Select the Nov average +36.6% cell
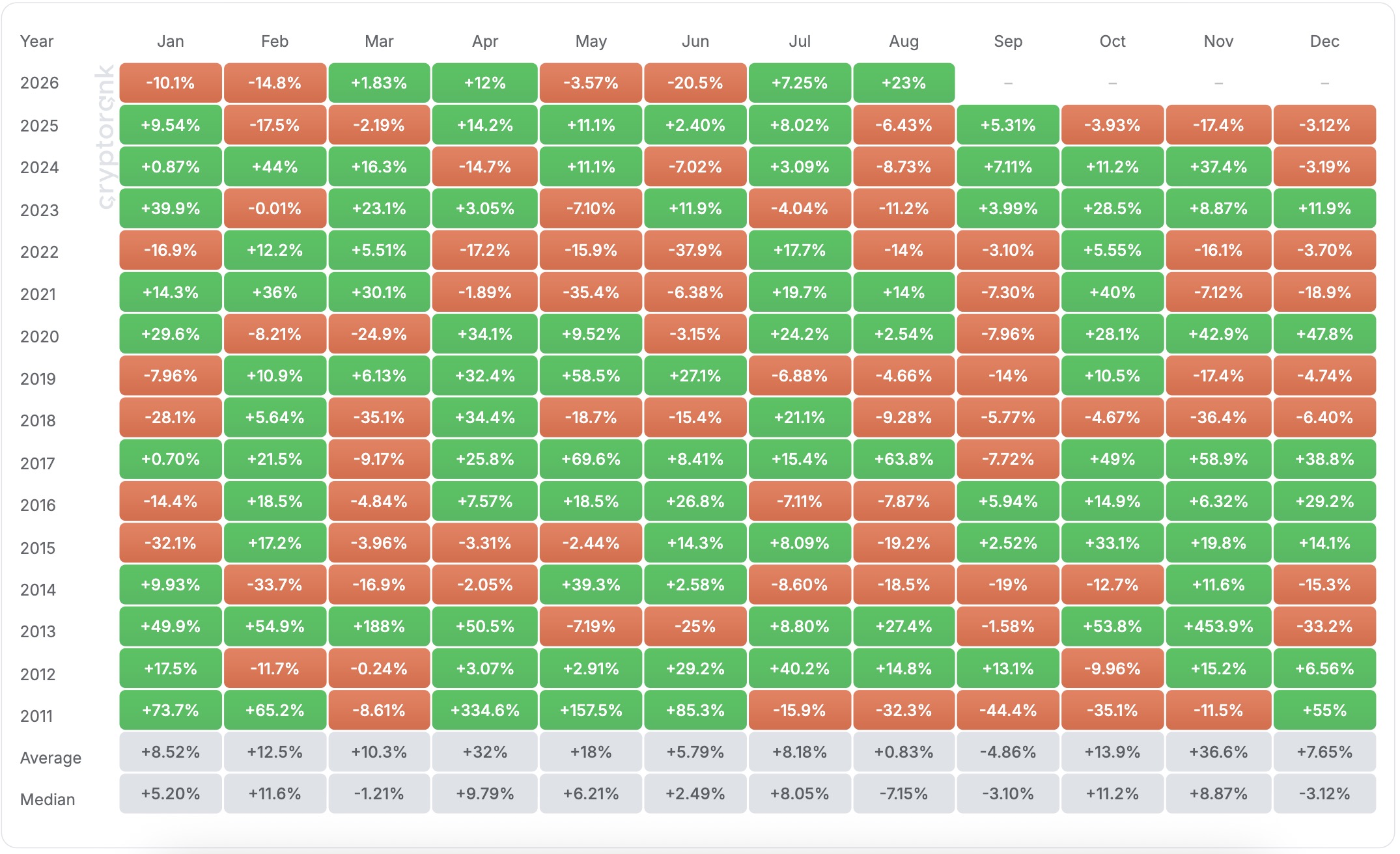 (x=1218, y=752)
